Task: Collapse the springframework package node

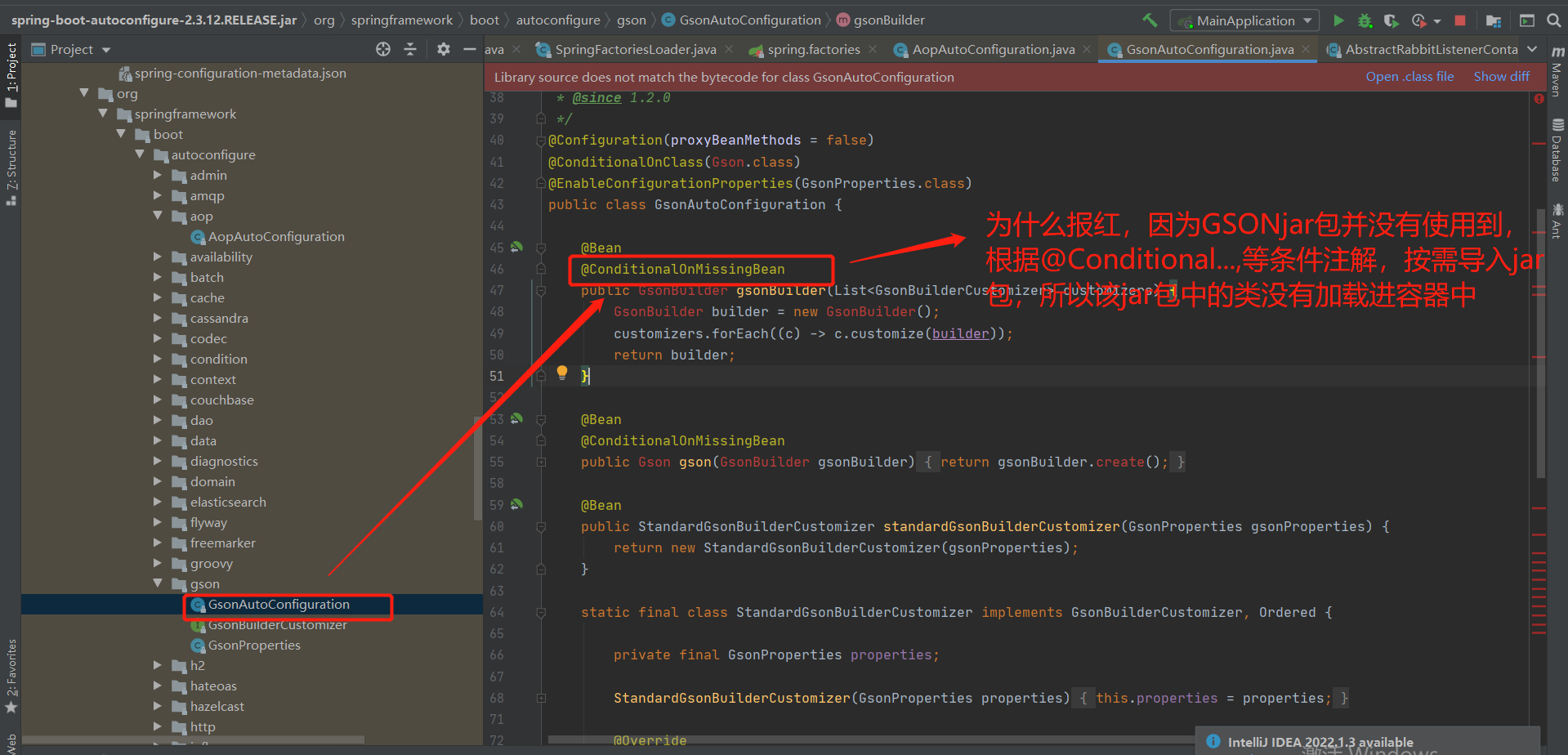Action: point(103,113)
